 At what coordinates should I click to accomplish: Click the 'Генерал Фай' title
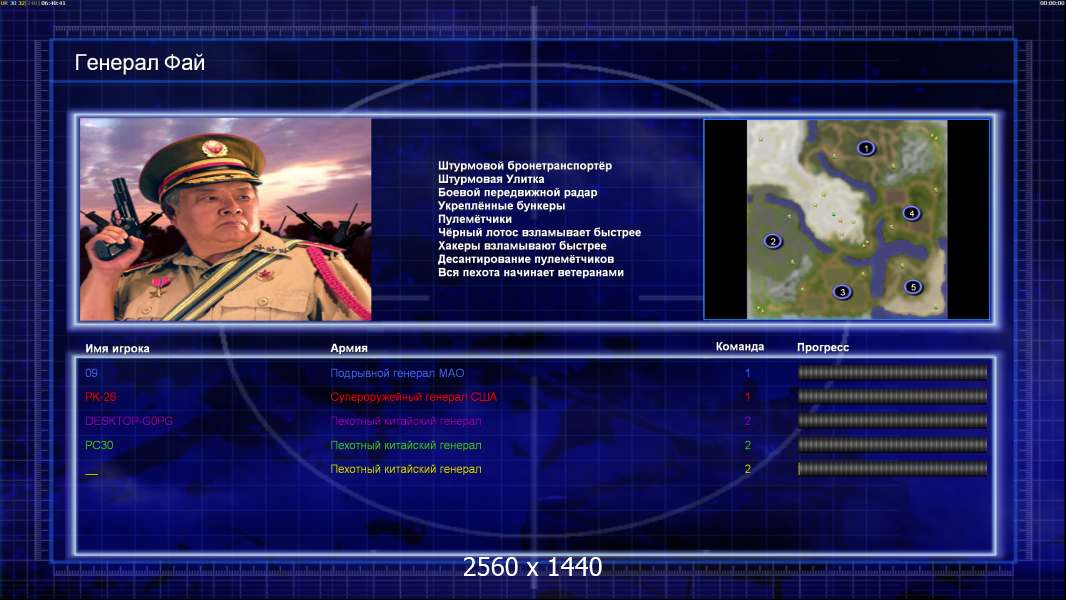(x=139, y=63)
